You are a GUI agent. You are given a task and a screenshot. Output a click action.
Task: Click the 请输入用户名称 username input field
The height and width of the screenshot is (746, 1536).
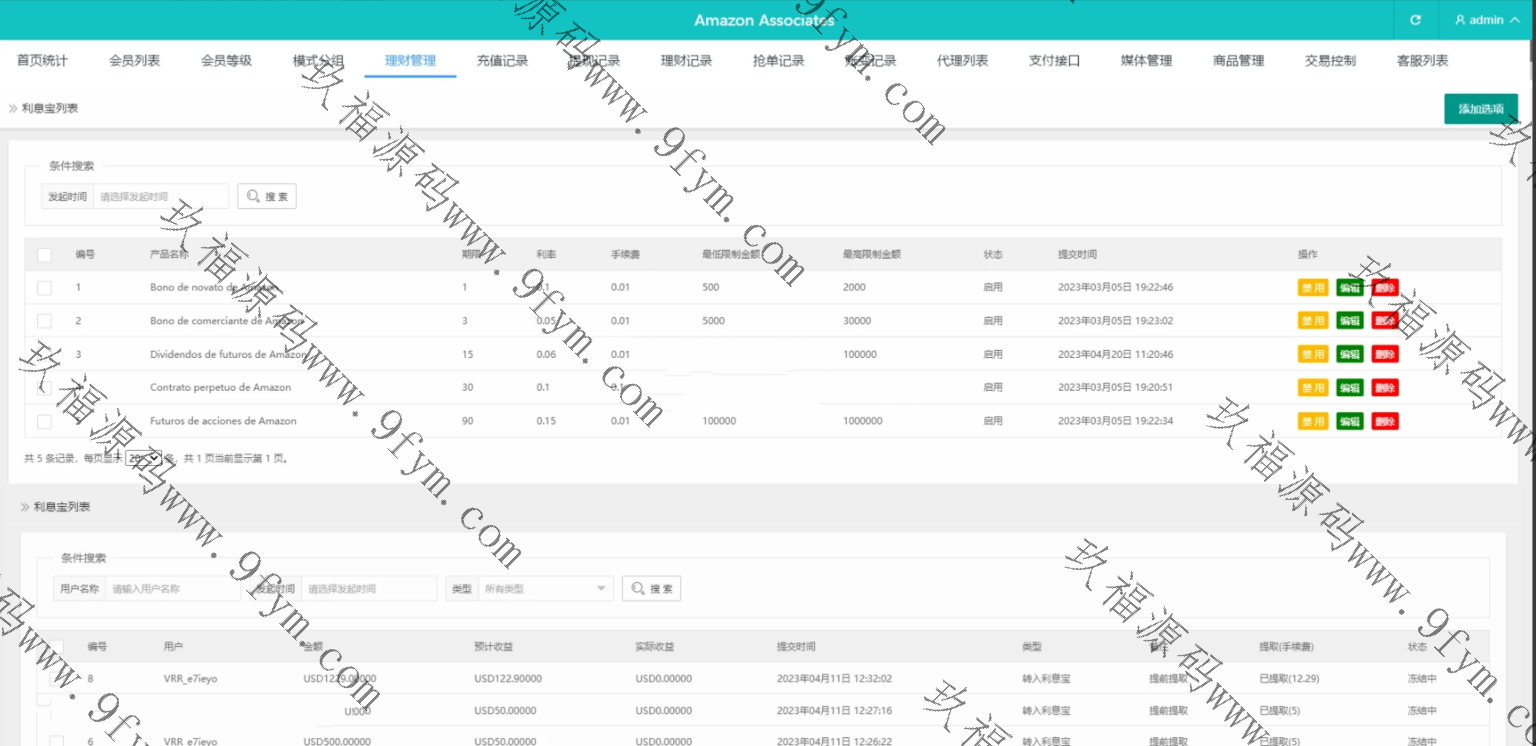172,589
